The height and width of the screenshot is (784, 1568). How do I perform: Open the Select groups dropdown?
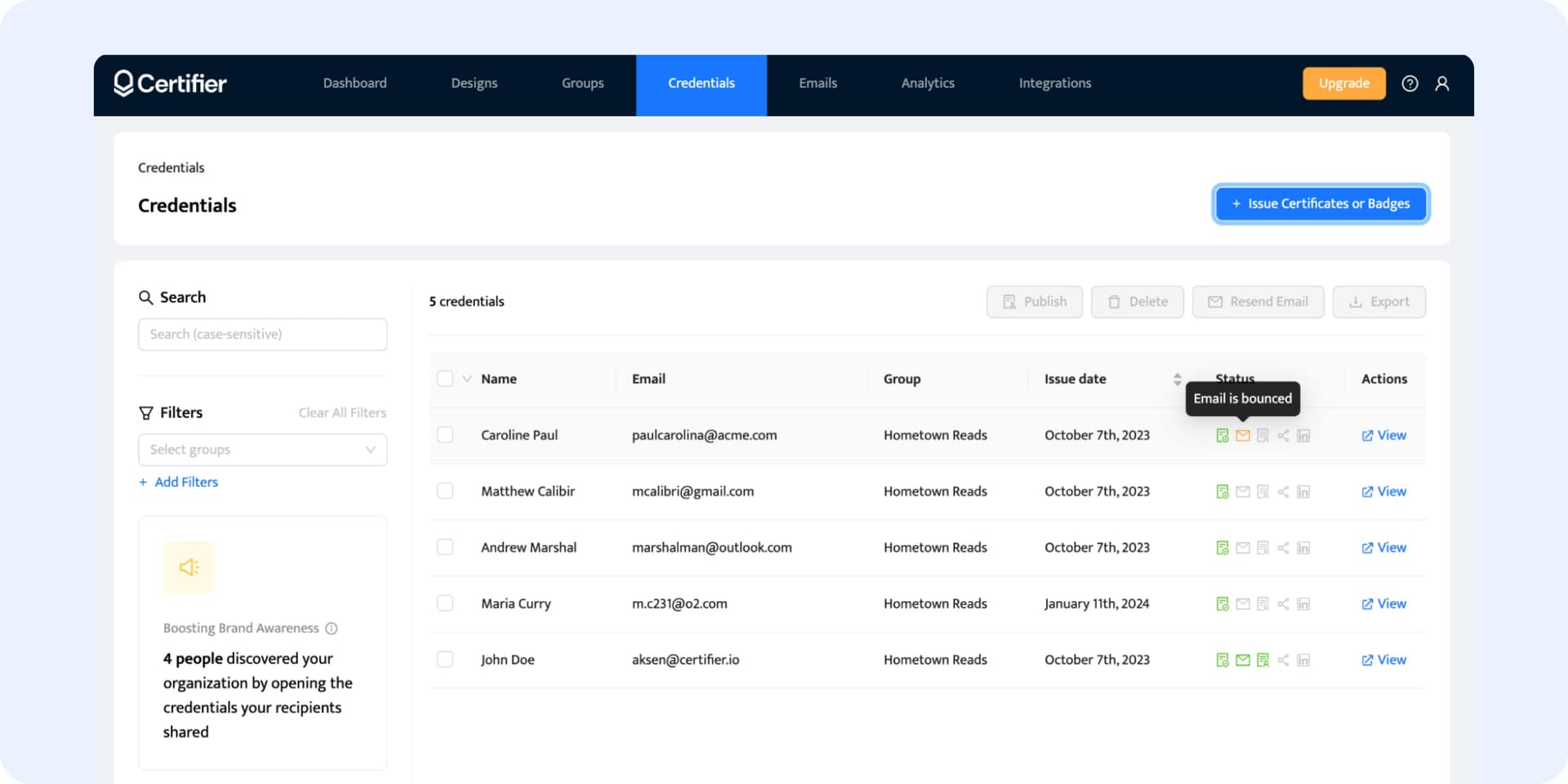coord(262,450)
